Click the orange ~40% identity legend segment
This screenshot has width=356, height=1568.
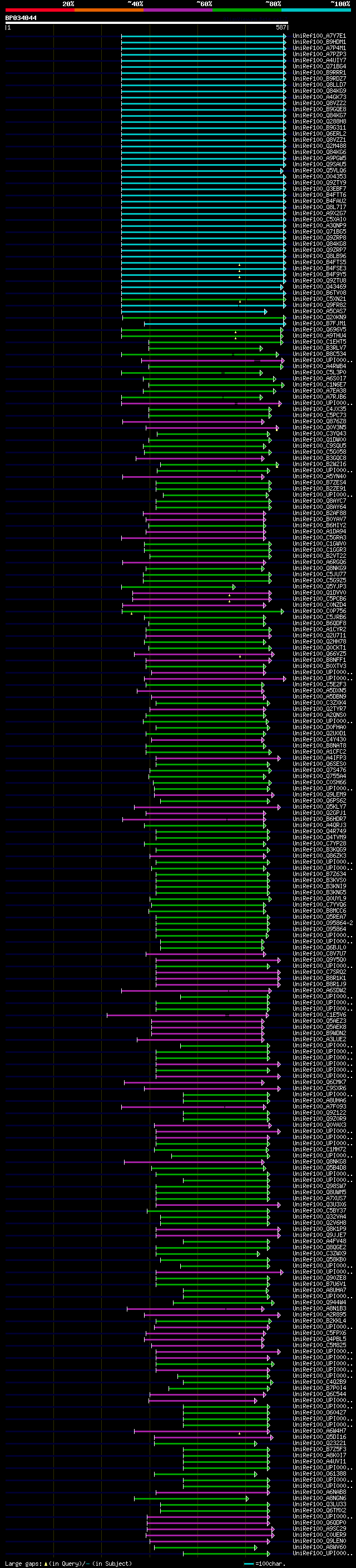[109, 10]
